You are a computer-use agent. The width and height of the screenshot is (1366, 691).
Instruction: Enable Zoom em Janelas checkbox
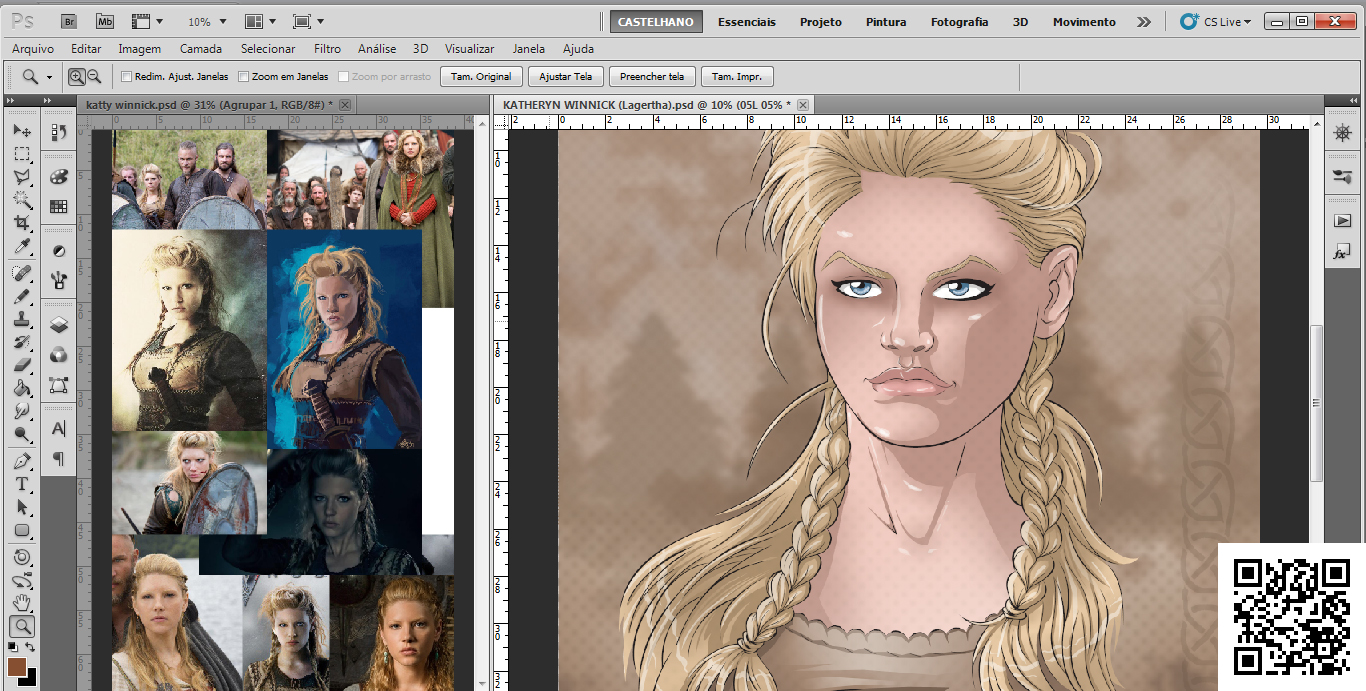[x=244, y=76]
